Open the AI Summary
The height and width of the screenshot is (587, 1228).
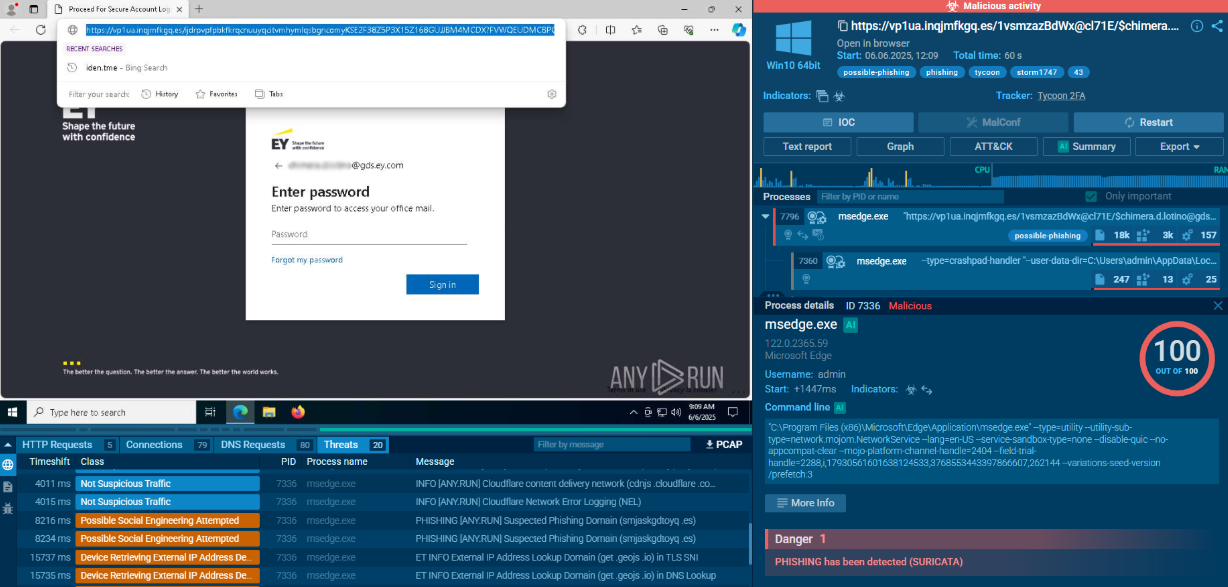click(x=1086, y=146)
